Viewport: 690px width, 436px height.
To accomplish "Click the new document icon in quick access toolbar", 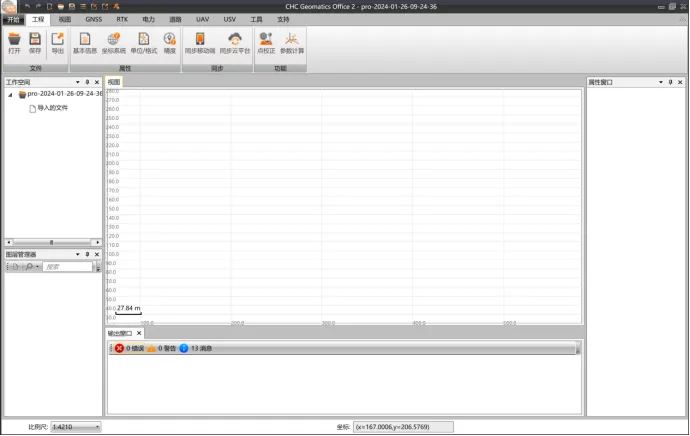I will [49, 7].
